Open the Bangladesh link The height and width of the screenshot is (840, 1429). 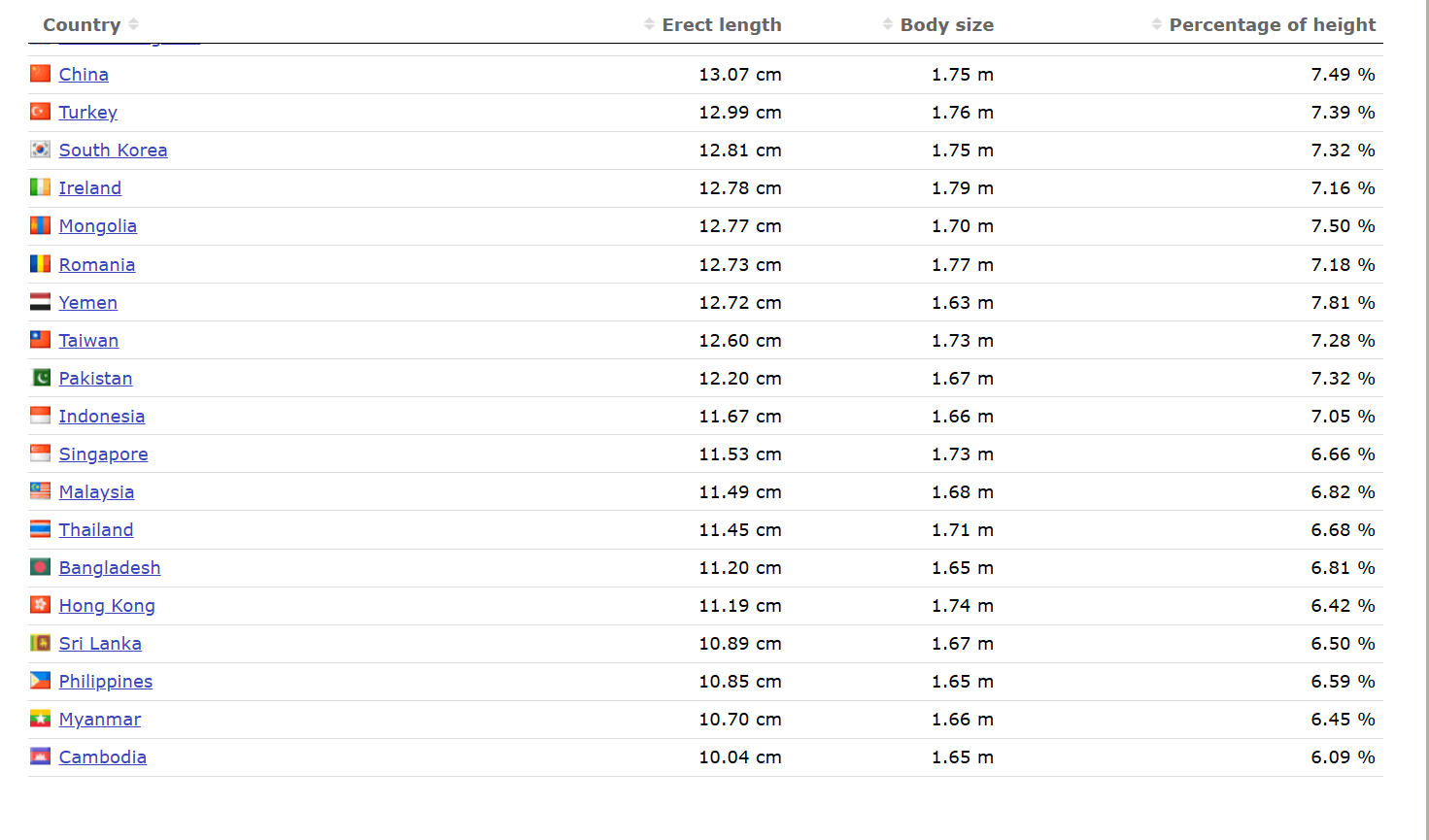coord(110,568)
